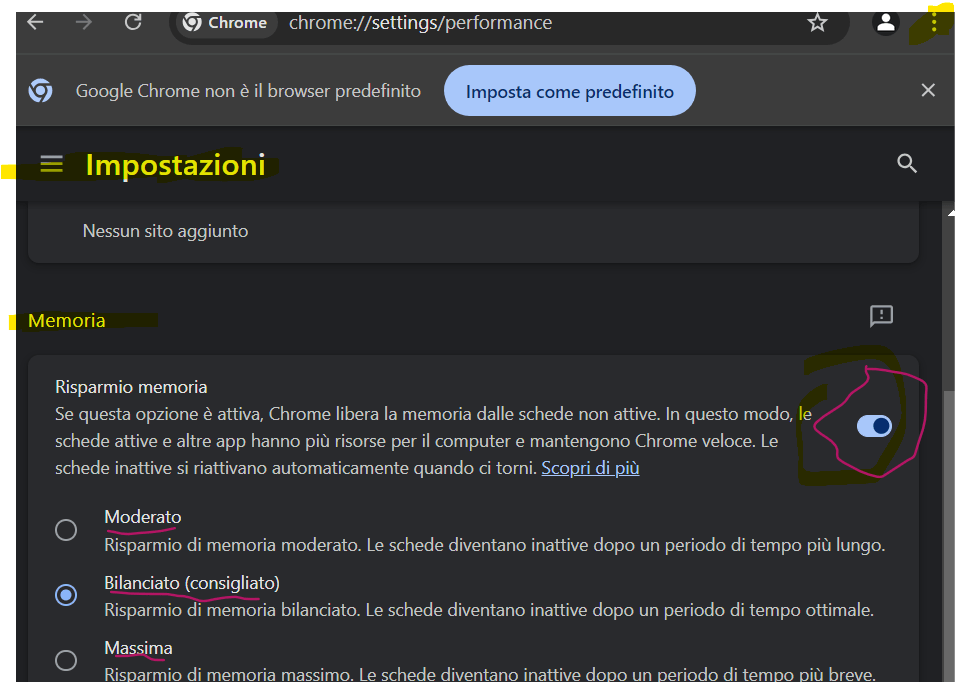Toggle the Risparmio memoria switch
The image size is (957, 682).
[874, 427]
